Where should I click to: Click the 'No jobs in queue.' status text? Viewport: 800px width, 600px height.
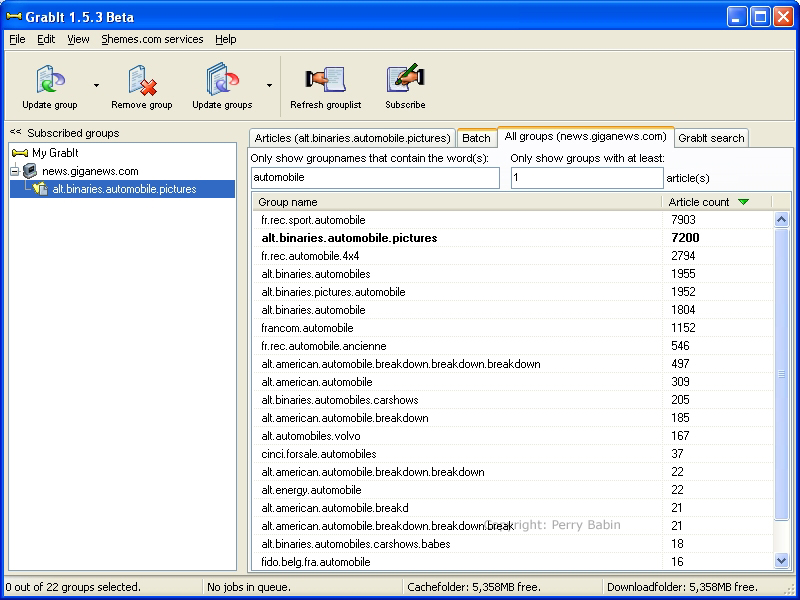(x=249, y=587)
